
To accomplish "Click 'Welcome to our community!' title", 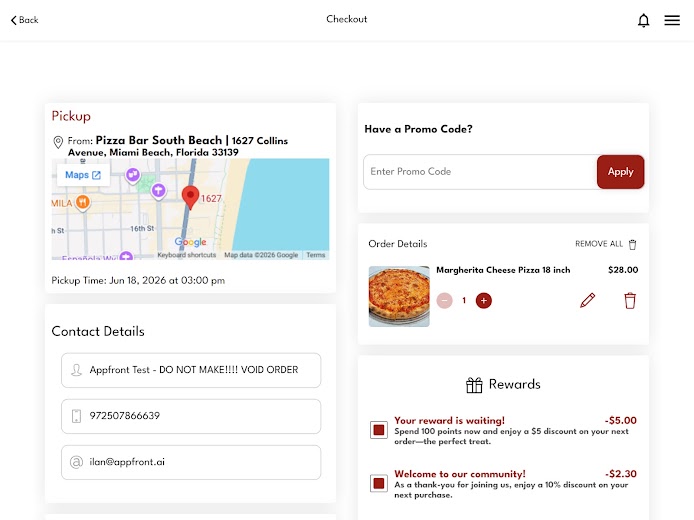I will (x=460, y=474).
